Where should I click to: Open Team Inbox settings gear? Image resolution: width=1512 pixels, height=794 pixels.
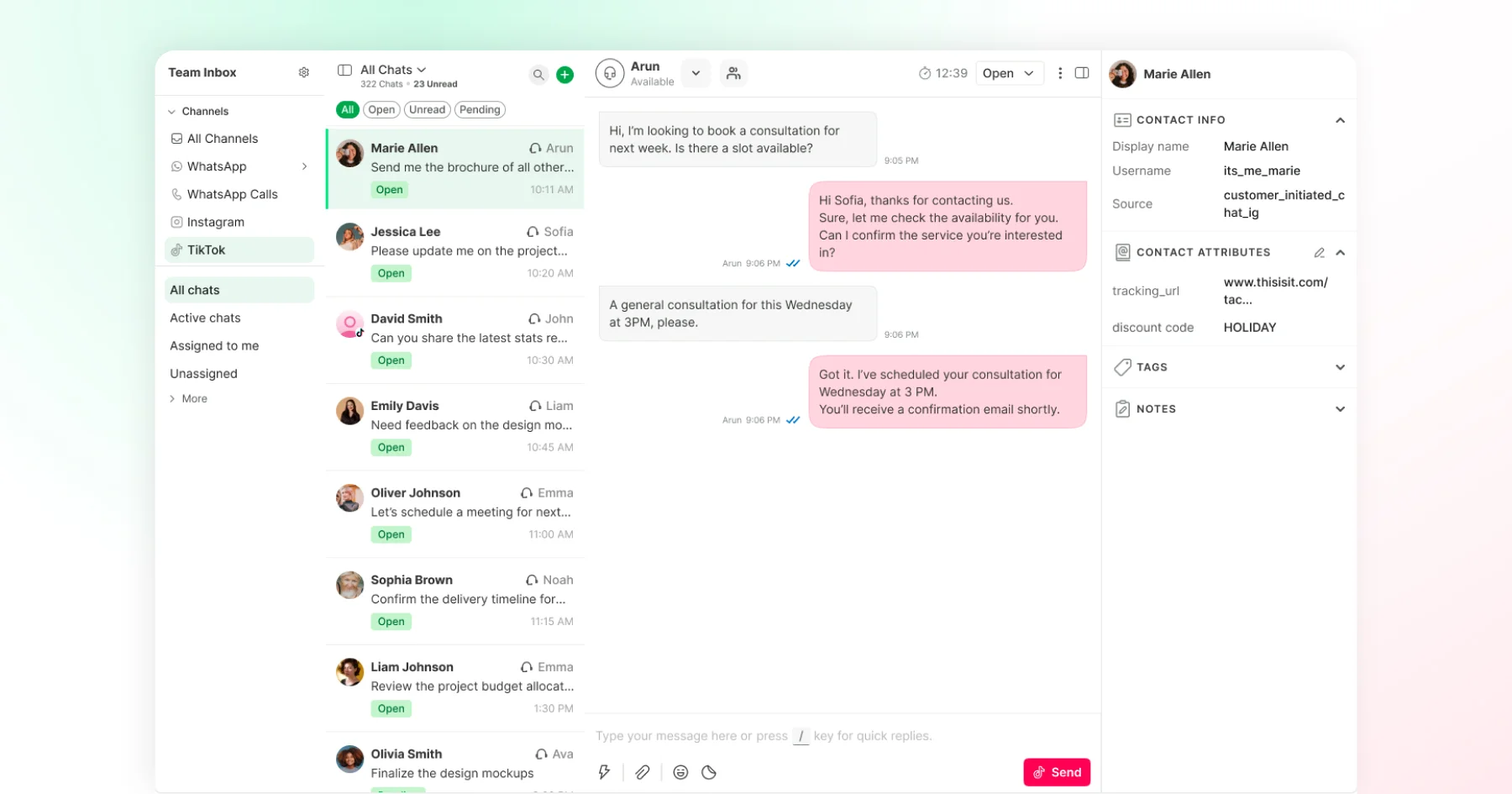click(304, 73)
